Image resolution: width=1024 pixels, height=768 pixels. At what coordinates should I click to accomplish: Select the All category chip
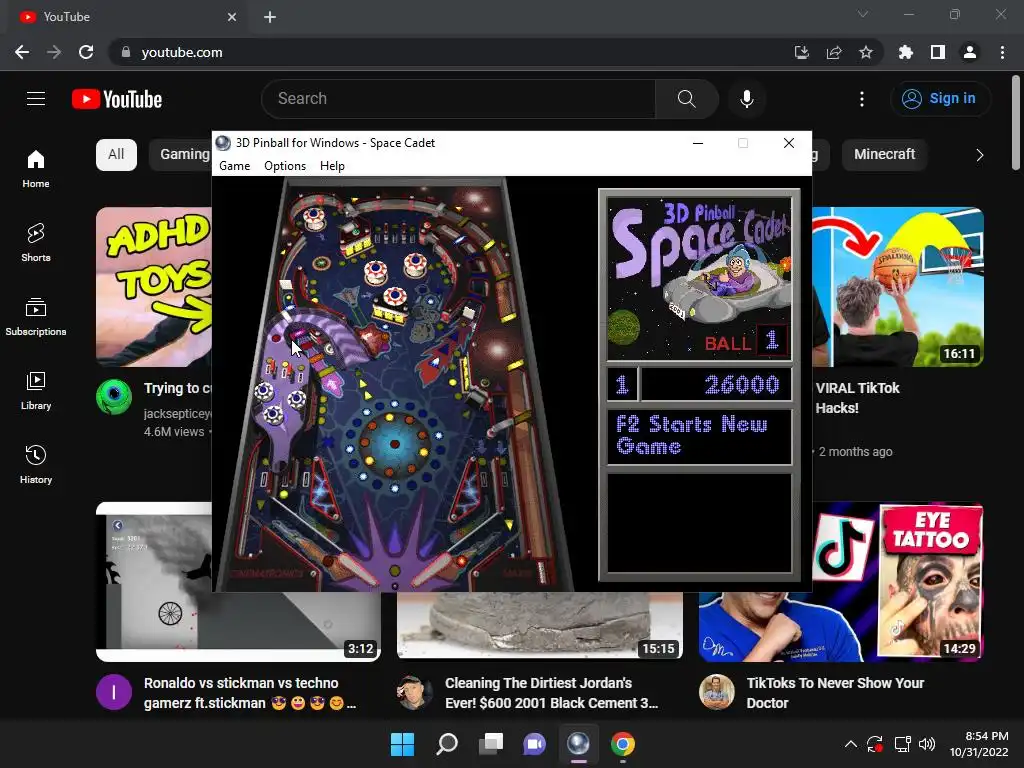pos(116,155)
